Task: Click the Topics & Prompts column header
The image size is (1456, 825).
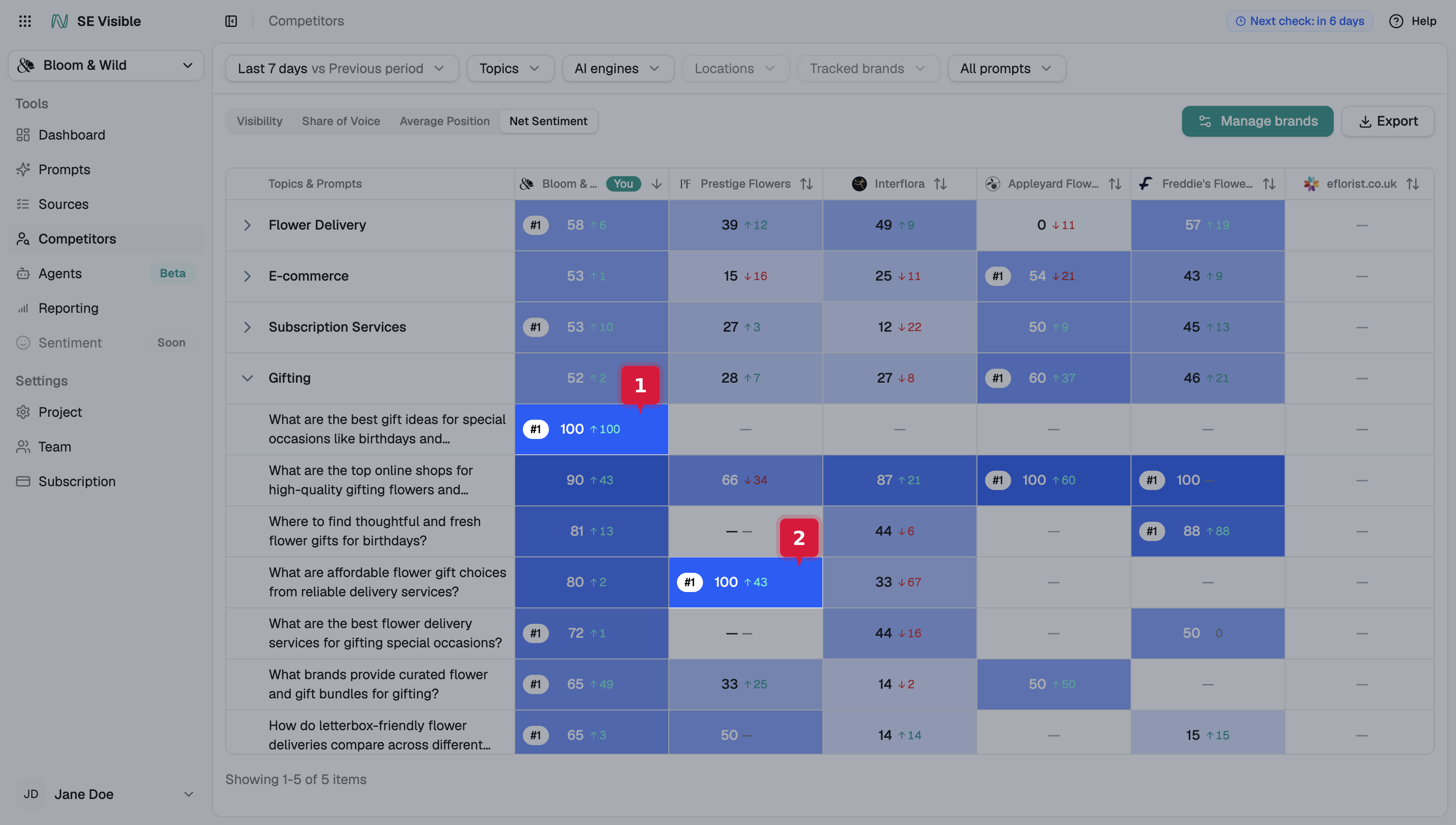Action: click(x=315, y=183)
